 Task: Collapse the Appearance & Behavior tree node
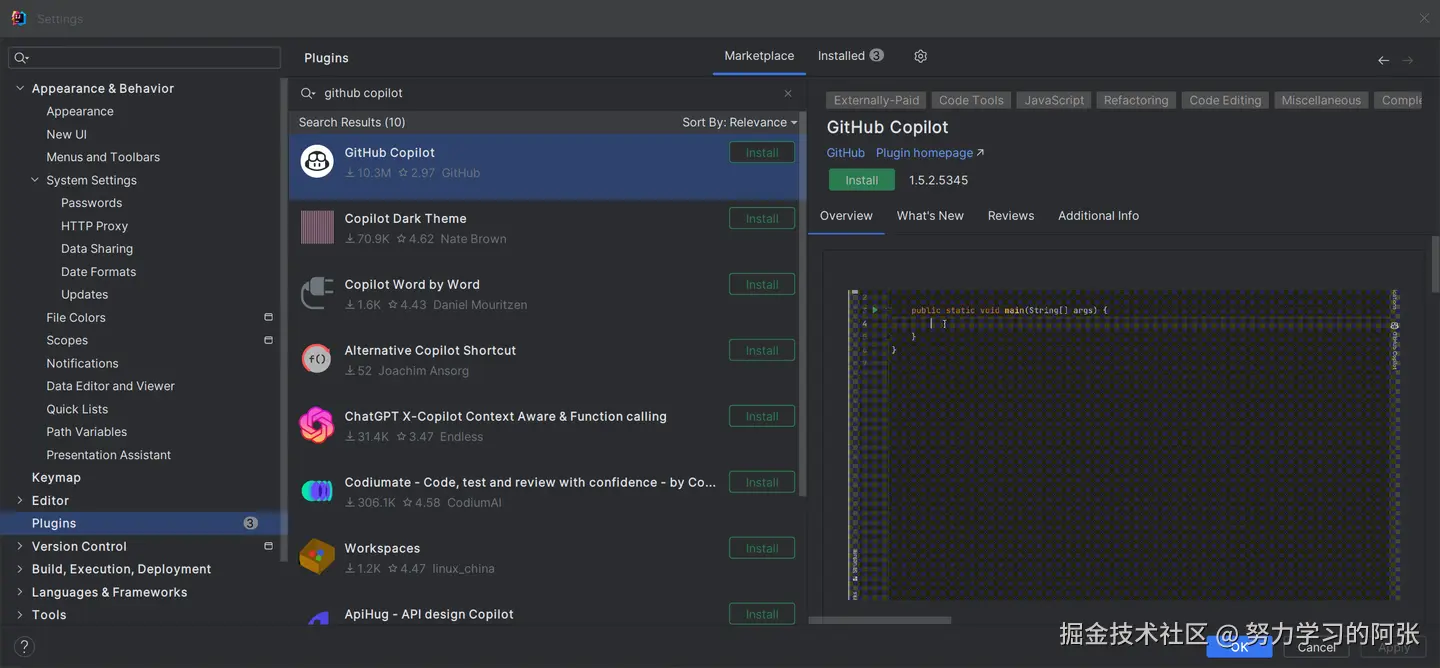pyautogui.click(x=20, y=88)
